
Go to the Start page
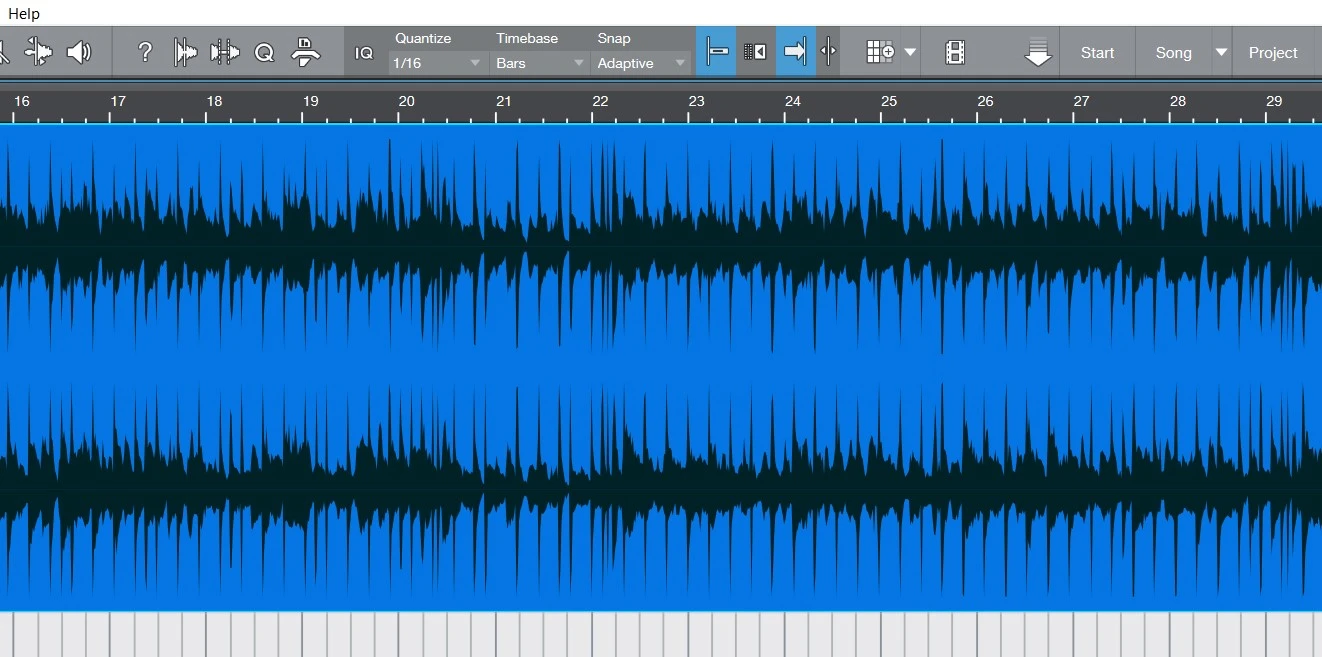(x=1097, y=53)
